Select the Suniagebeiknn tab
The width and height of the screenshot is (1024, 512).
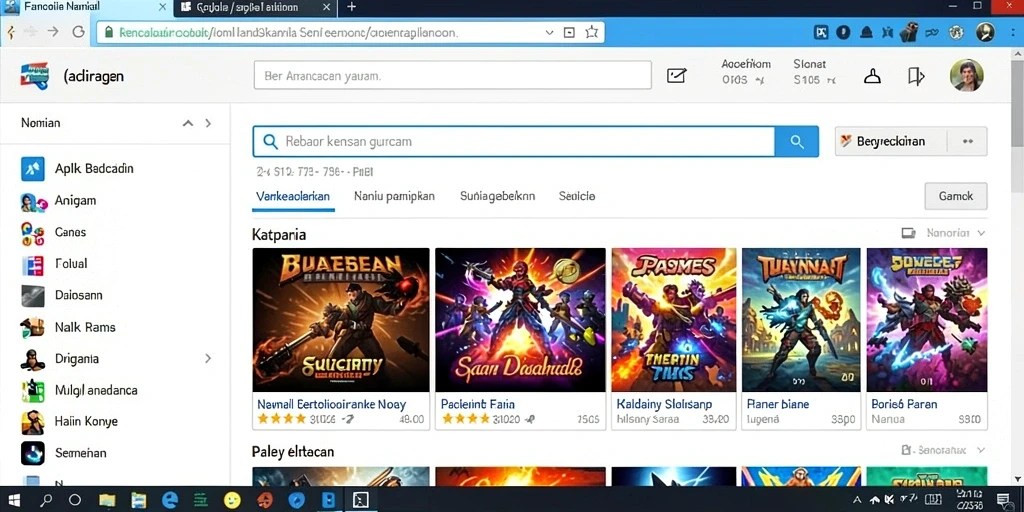[x=498, y=196]
